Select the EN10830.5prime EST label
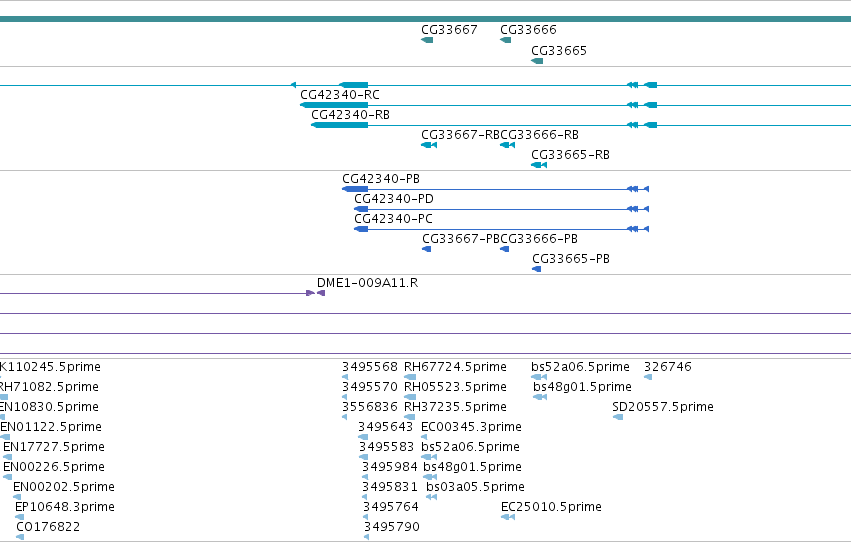The height and width of the screenshot is (542, 851). pos(49,407)
